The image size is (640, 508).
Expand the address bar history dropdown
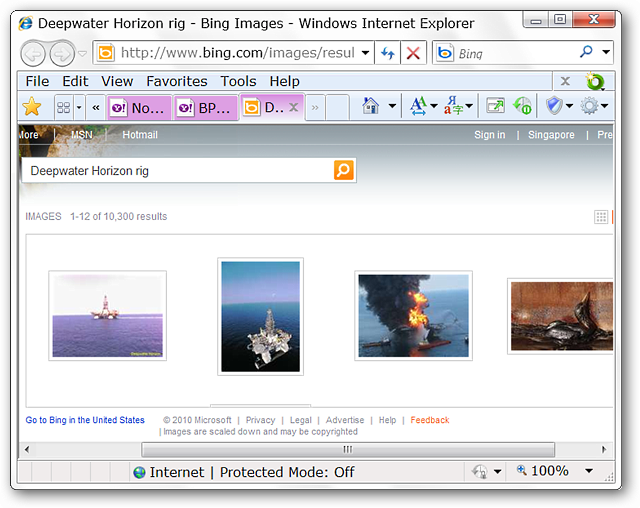pyautogui.click(x=366, y=53)
